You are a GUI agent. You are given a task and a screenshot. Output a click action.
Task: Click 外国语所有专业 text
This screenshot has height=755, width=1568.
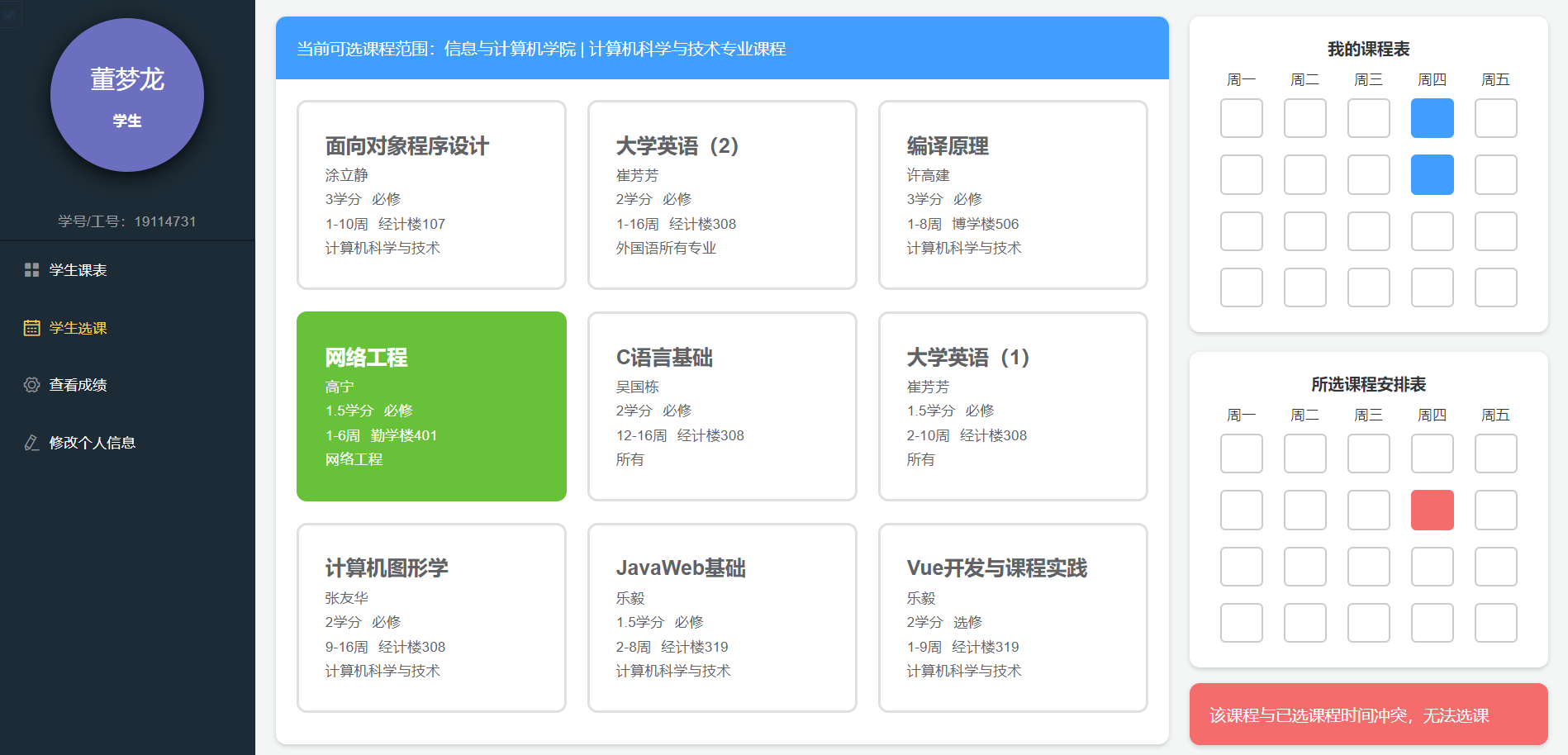pos(667,248)
